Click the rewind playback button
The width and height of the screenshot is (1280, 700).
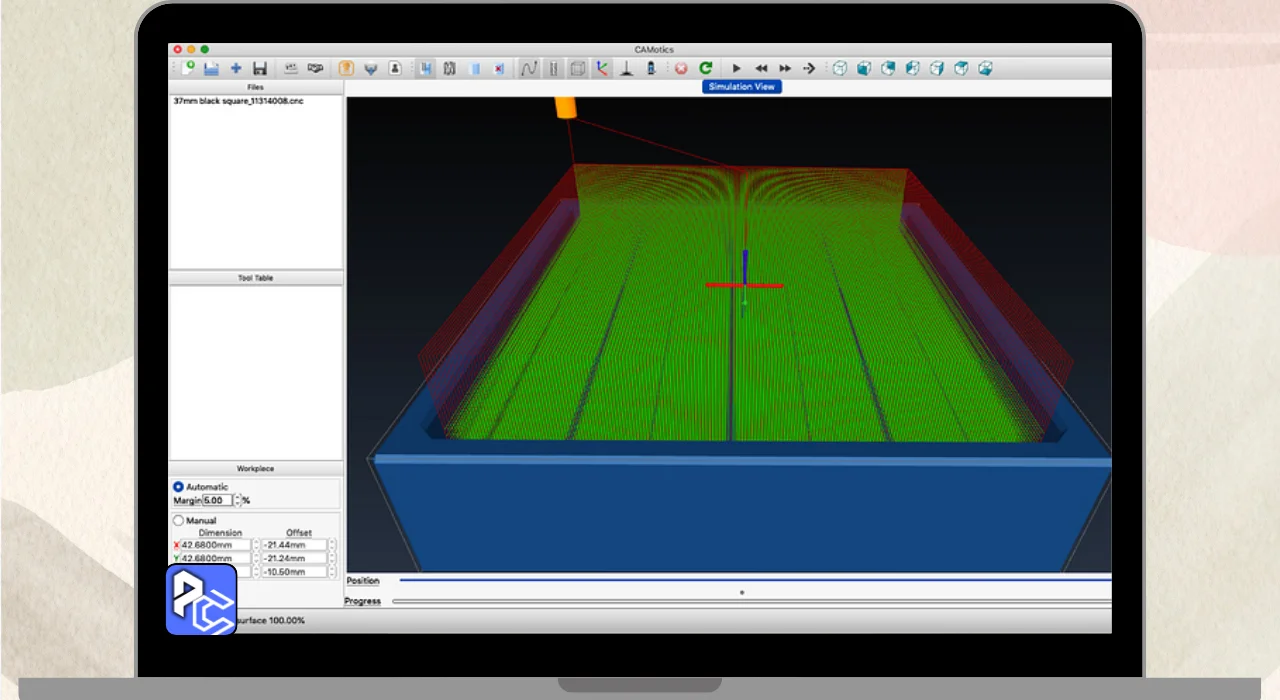pos(761,68)
